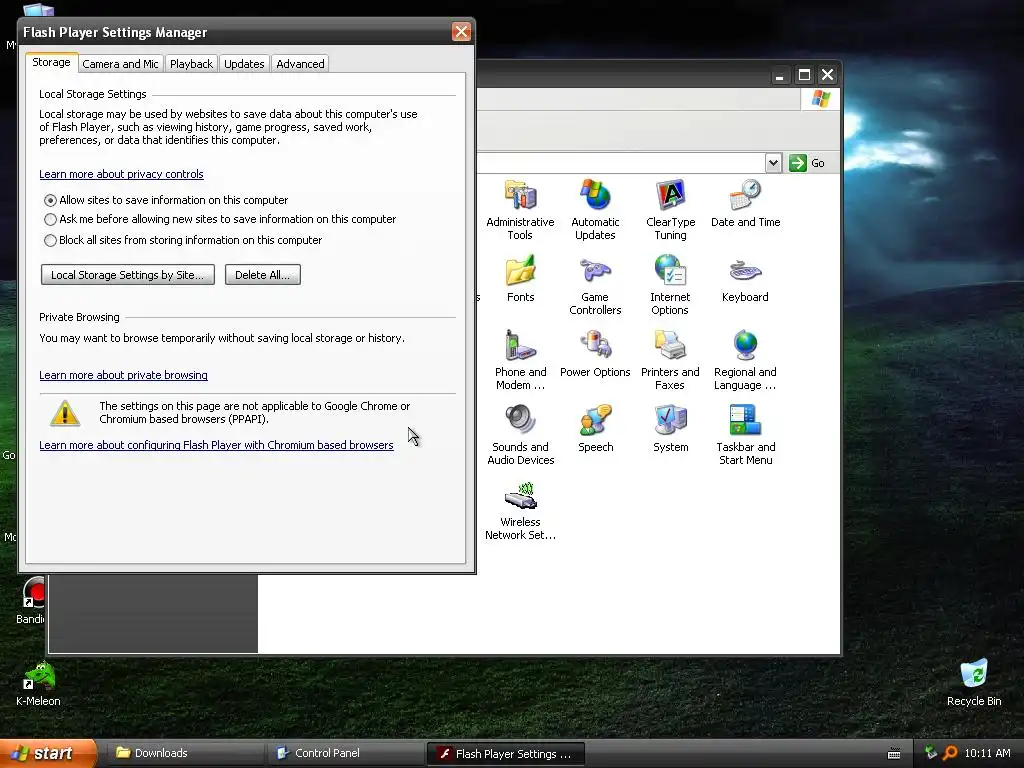Expand the Control Panel address dropdown
The image size is (1024, 768).
pyautogui.click(x=773, y=163)
